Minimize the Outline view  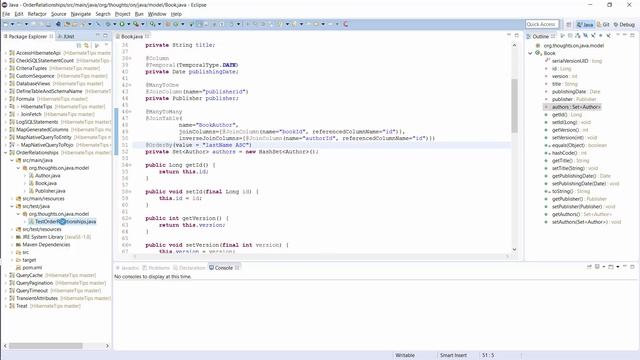coord(624,36)
